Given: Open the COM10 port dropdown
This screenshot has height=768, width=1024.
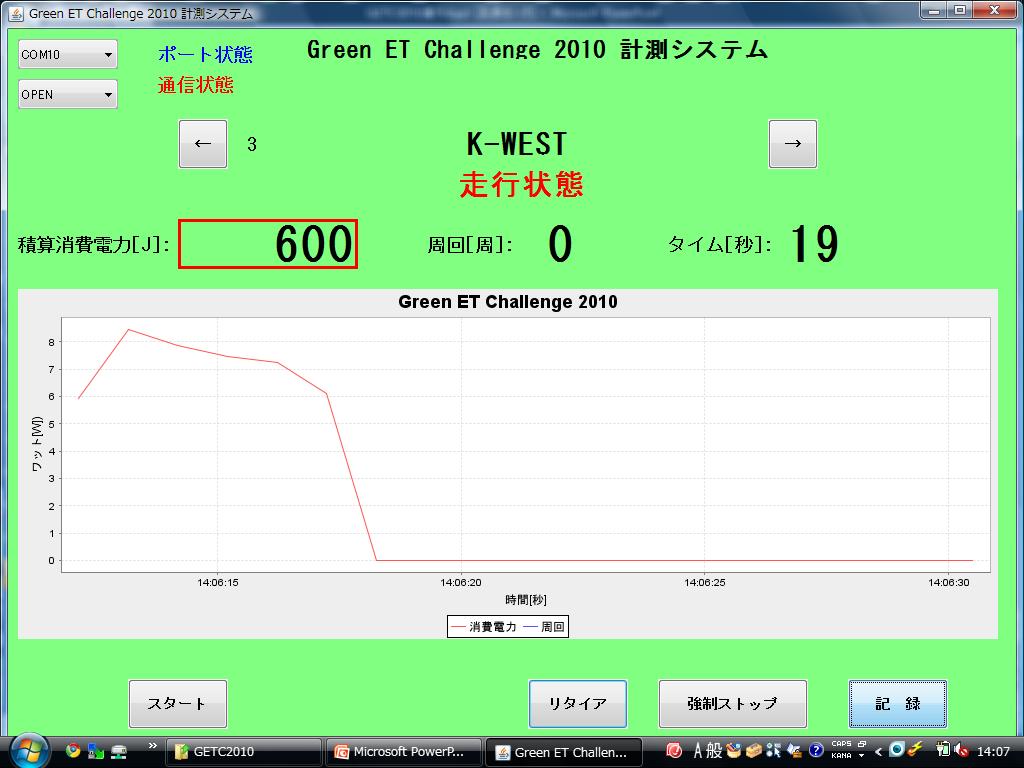Looking at the screenshot, I should 68,55.
